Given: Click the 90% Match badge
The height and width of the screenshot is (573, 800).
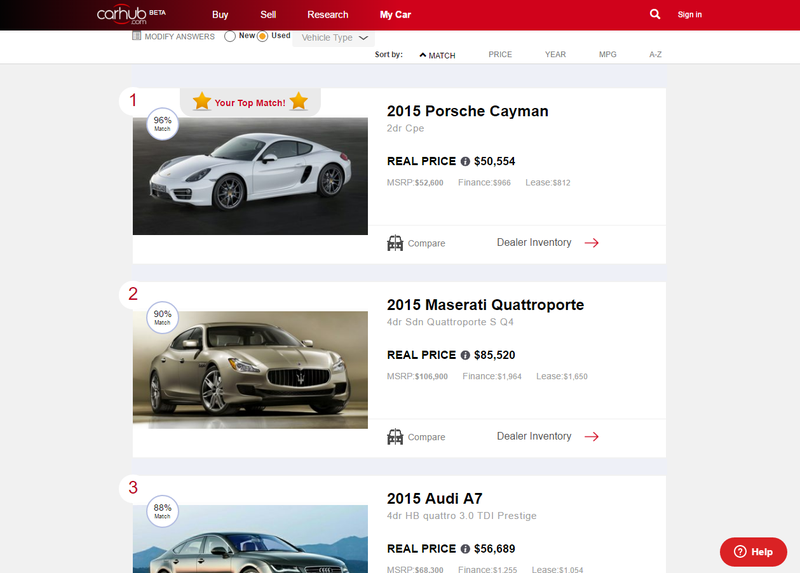Looking at the screenshot, I should point(162,317).
